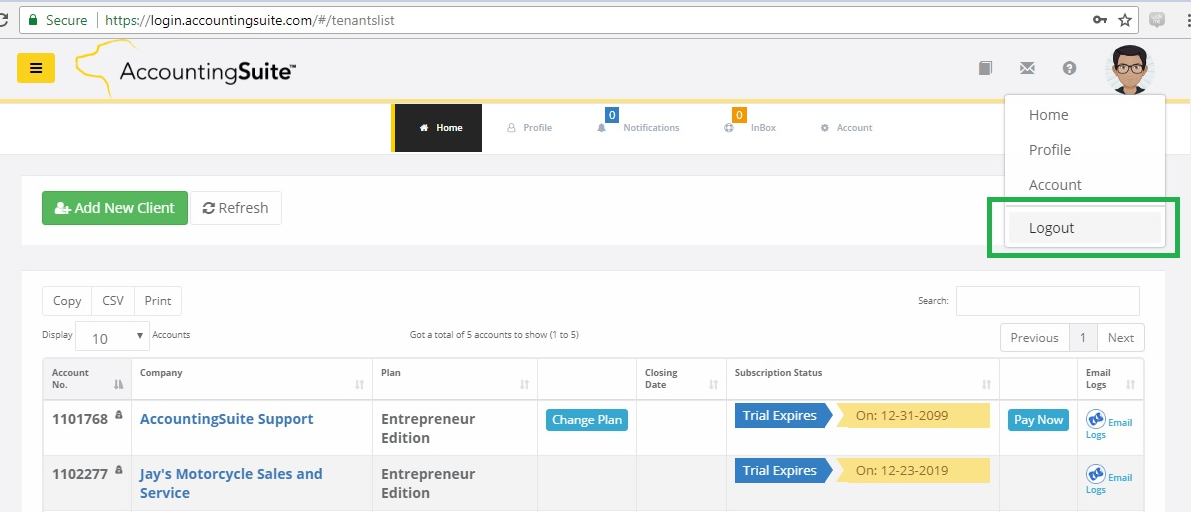
Task: Focus the Search input field
Action: coord(1047,301)
